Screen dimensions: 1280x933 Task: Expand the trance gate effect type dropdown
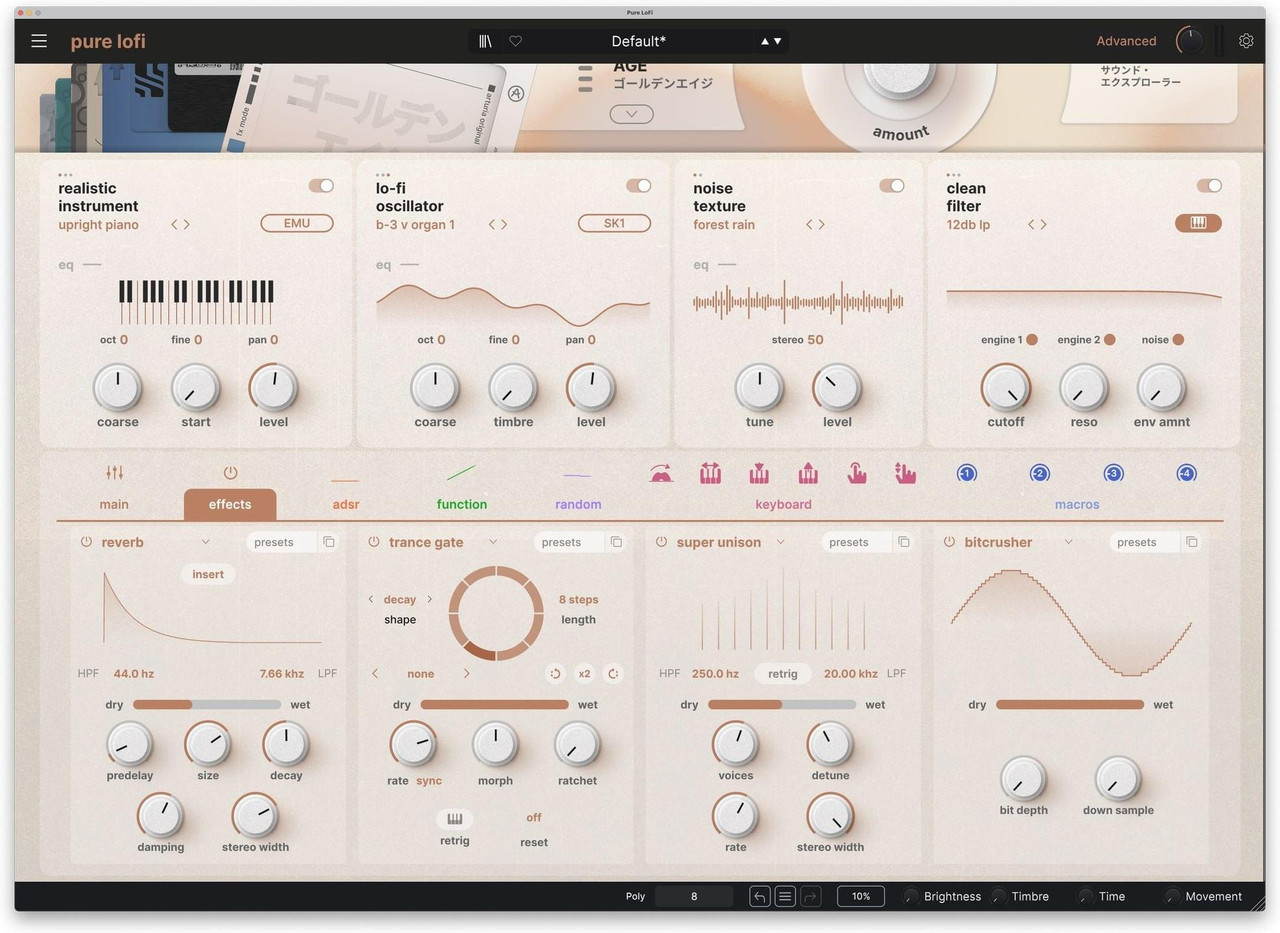493,542
